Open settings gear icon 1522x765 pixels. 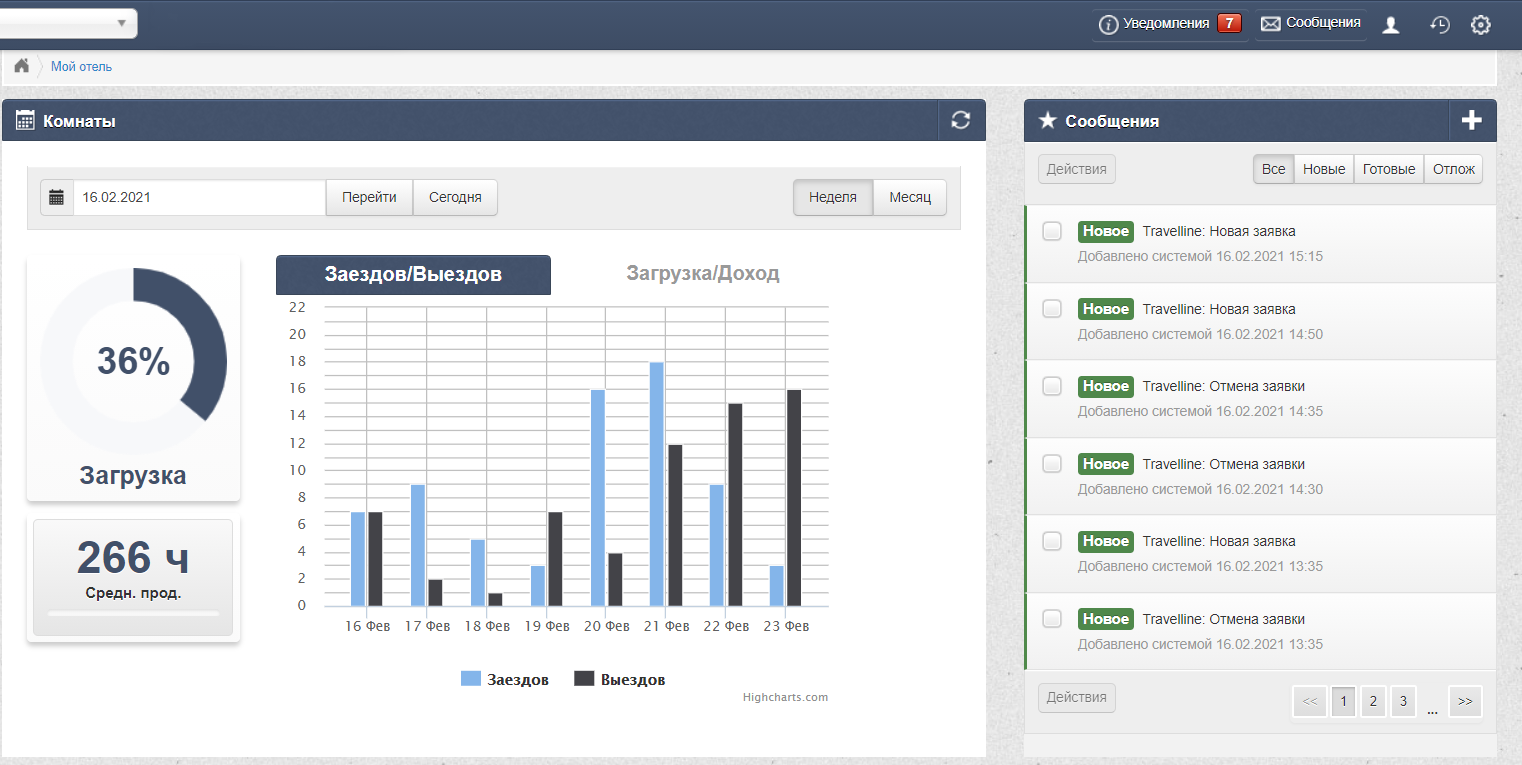pos(1481,25)
